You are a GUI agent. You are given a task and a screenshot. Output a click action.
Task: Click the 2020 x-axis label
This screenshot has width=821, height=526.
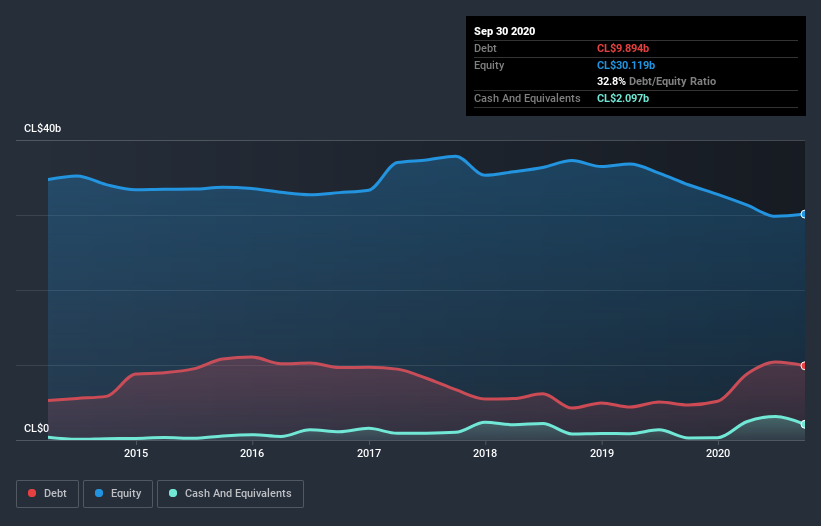(x=718, y=453)
